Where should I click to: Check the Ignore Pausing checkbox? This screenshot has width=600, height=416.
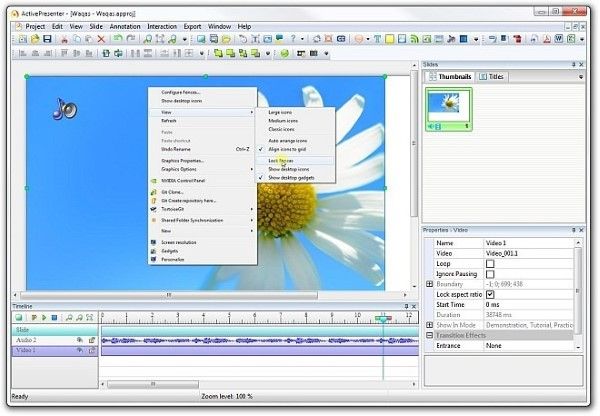point(489,274)
